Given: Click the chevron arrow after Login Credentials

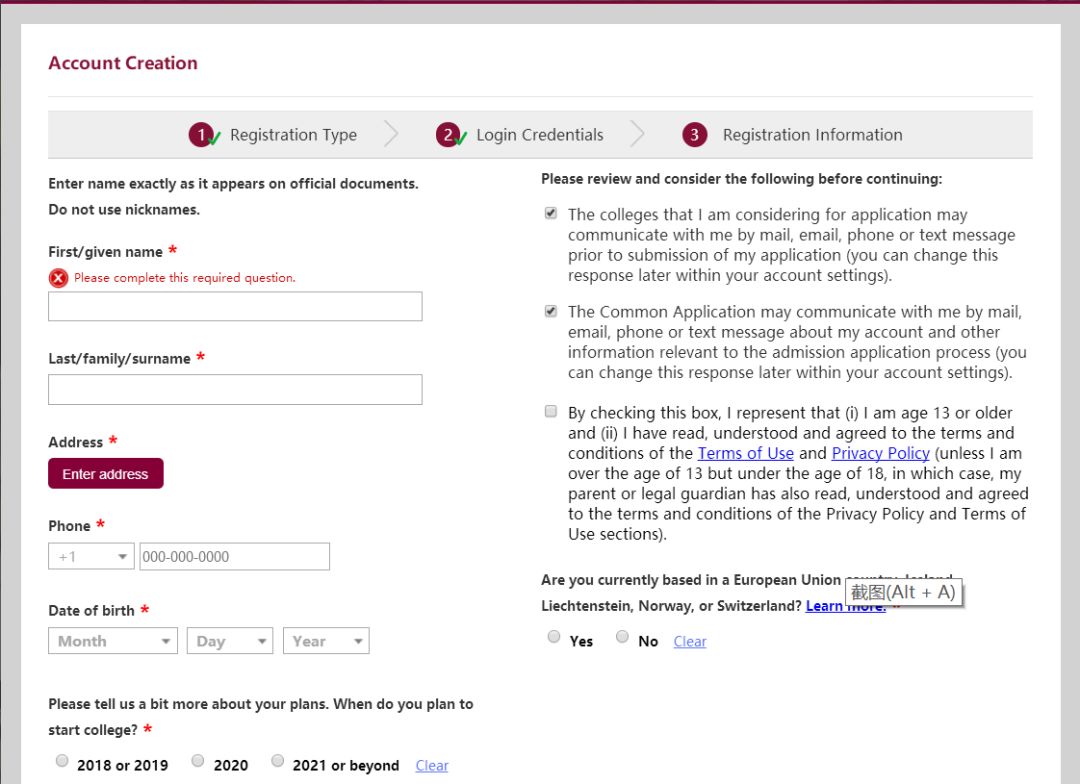Looking at the screenshot, I should click(637, 134).
